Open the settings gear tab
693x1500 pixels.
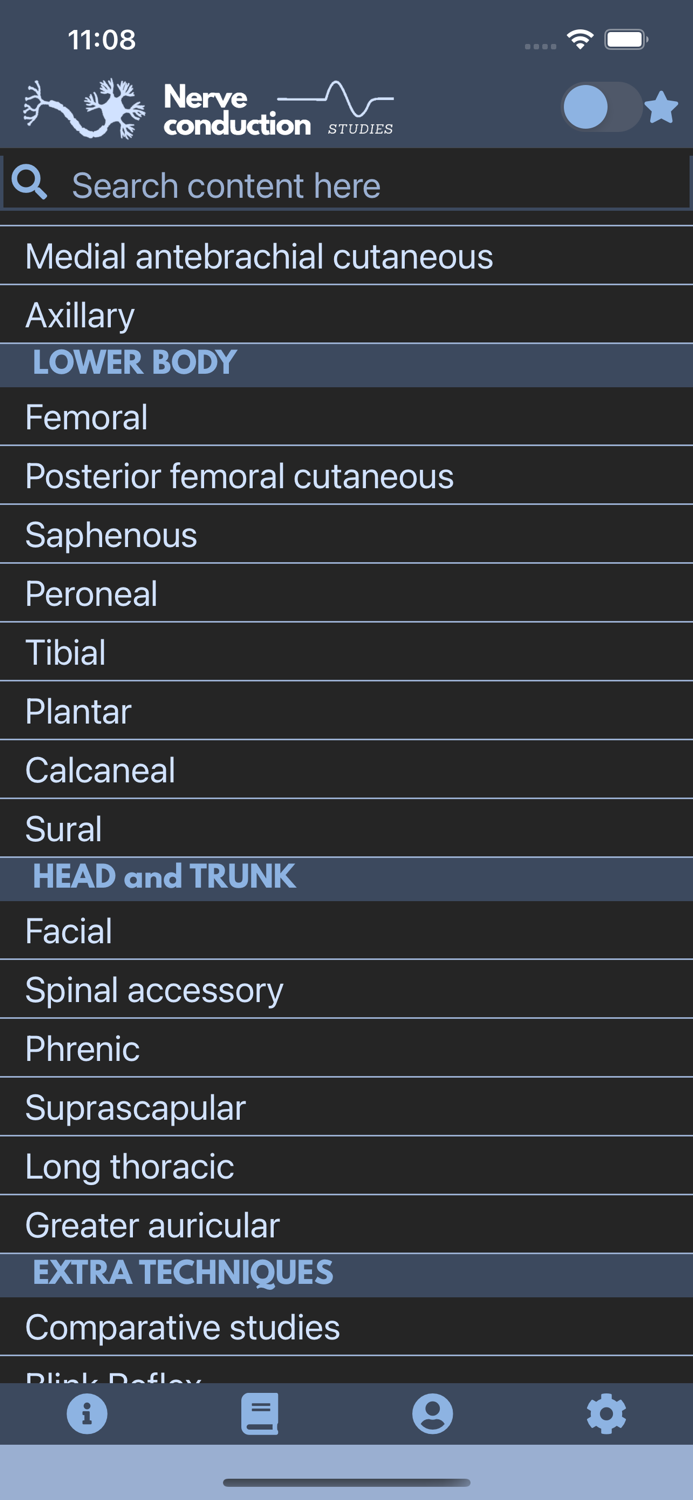pos(606,1413)
